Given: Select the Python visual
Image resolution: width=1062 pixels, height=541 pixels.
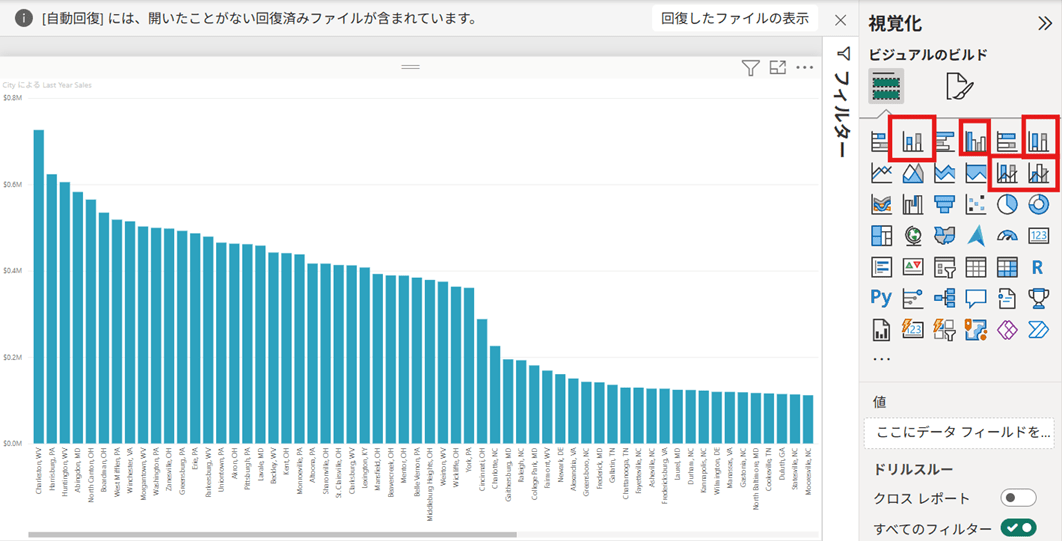Looking at the screenshot, I should pos(880,297).
